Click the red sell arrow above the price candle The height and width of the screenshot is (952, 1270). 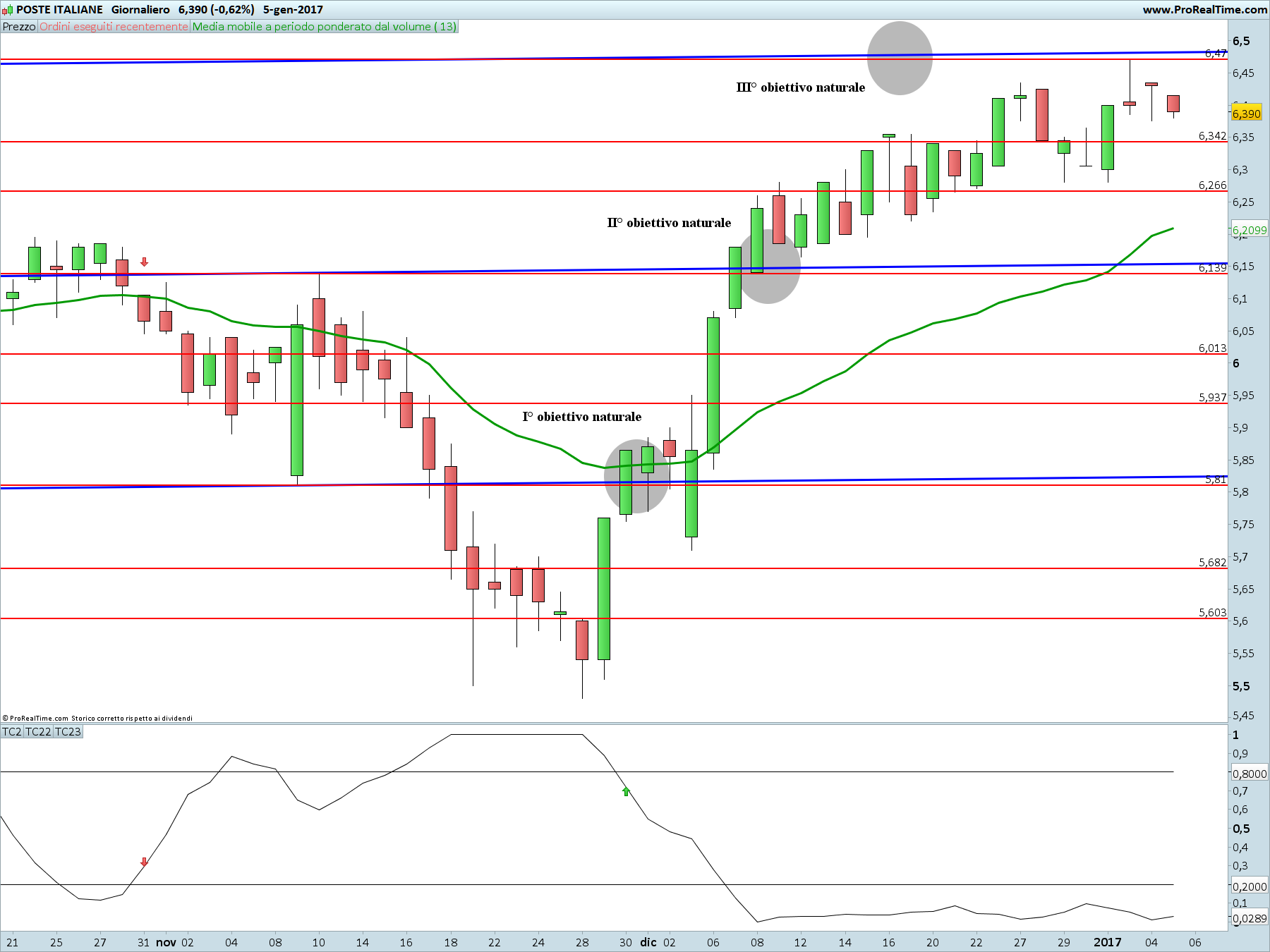(x=144, y=262)
